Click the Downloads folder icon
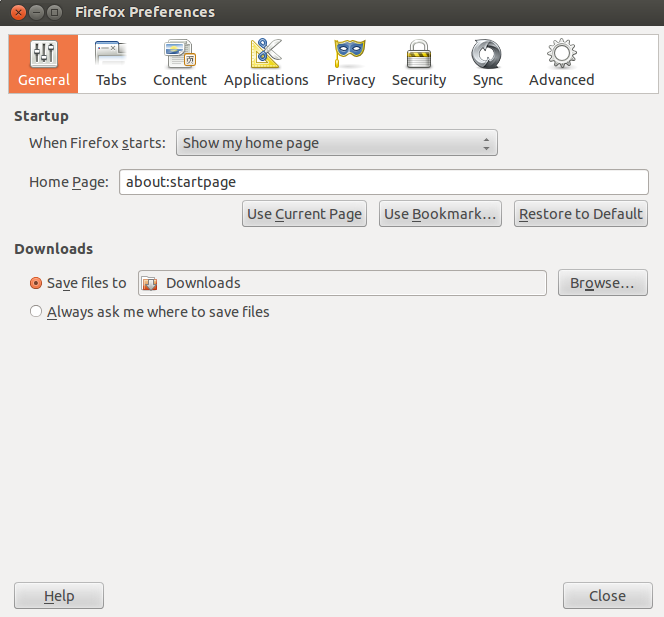This screenshot has height=617, width=664. coord(149,283)
